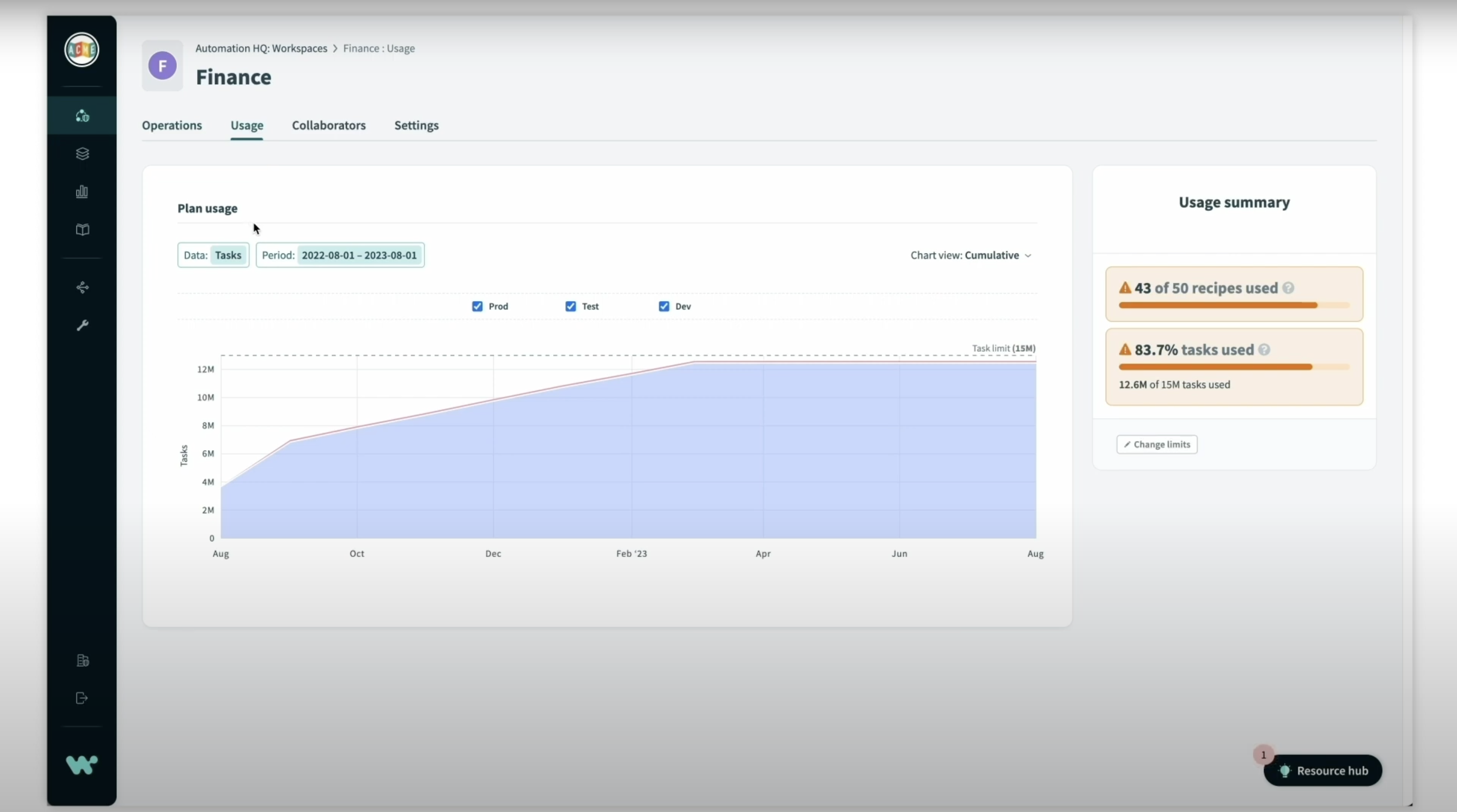Click the ACME workspace logo at sidebar top
The width and height of the screenshot is (1457, 812).
click(x=81, y=50)
